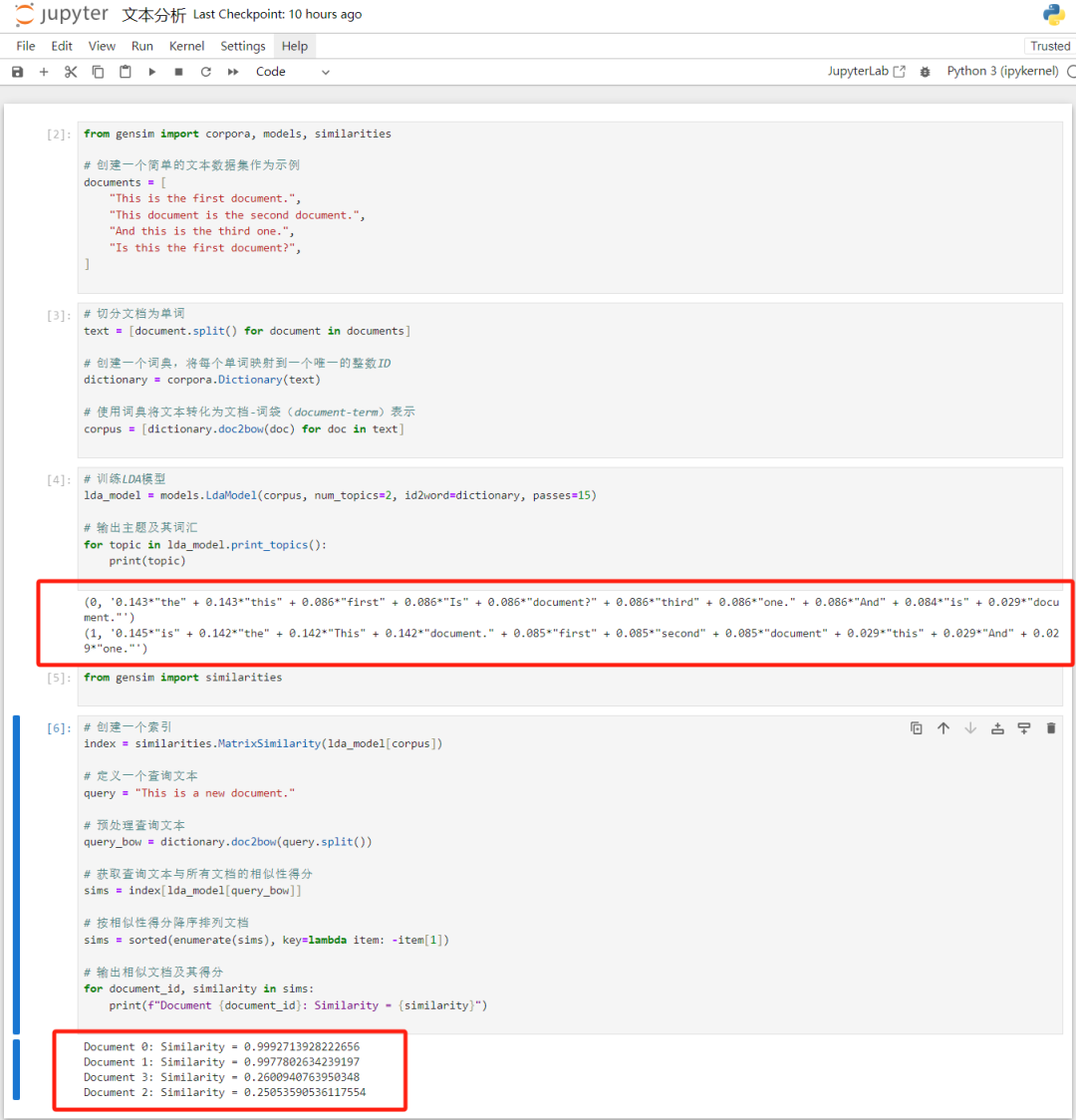Click into cell 3 dictionary code
The height and width of the screenshot is (1120, 1076).
[x=202, y=380]
